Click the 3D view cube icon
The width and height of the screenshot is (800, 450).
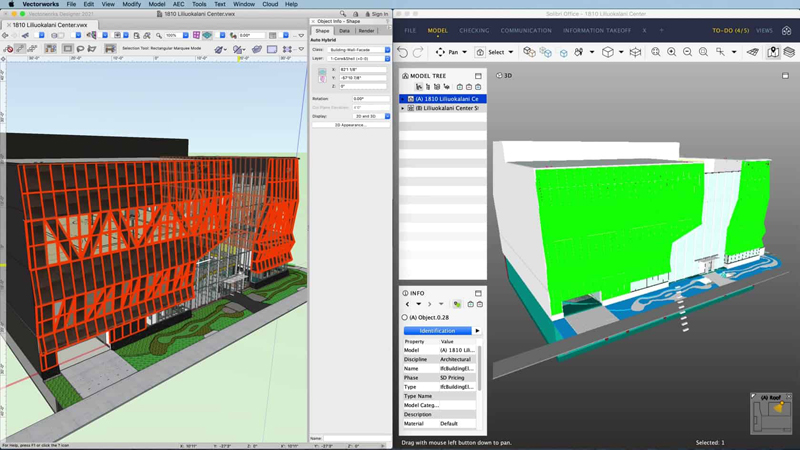click(607, 52)
